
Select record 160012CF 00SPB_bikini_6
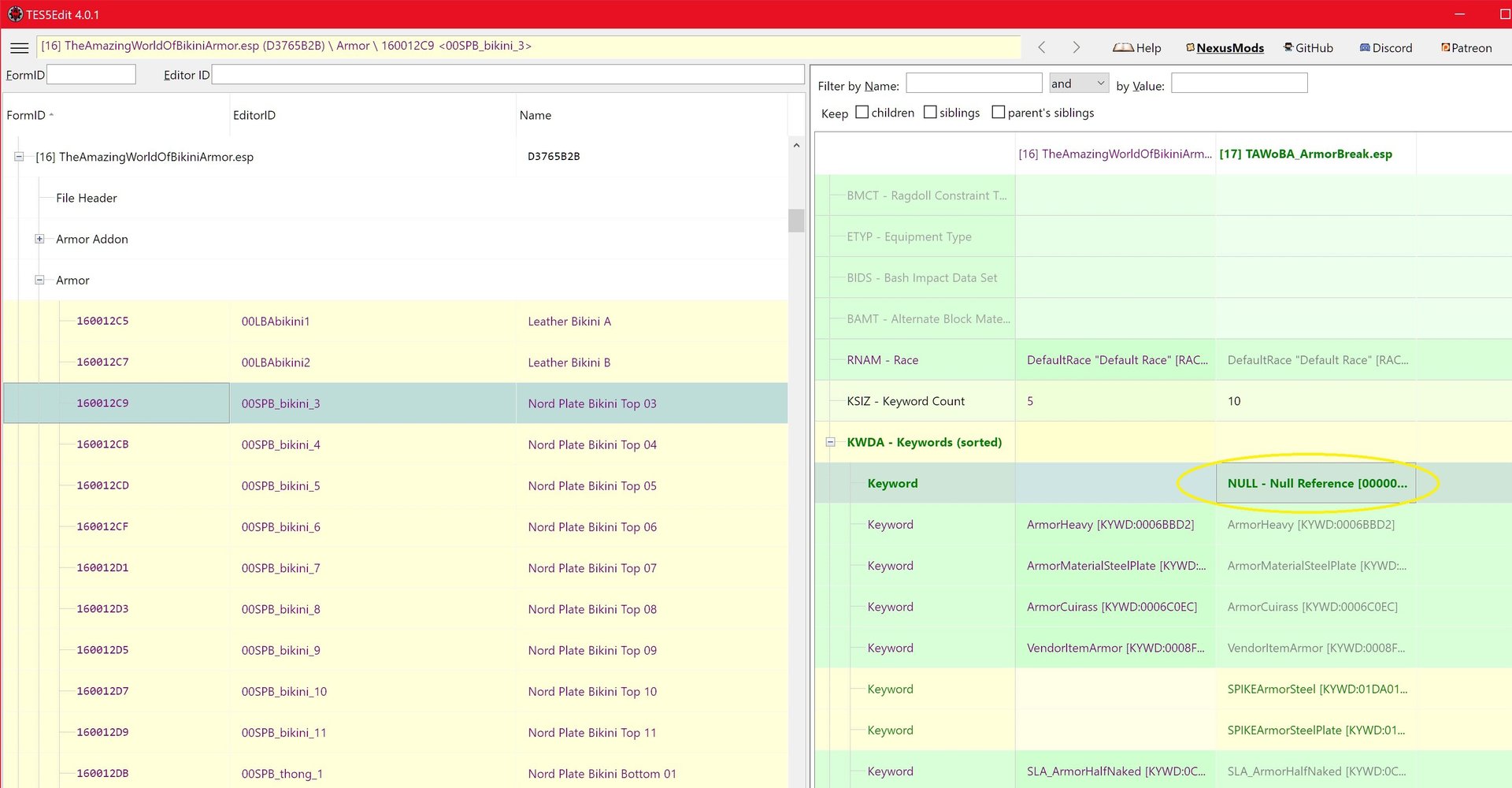pyautogui.click(x=395, y=526)
